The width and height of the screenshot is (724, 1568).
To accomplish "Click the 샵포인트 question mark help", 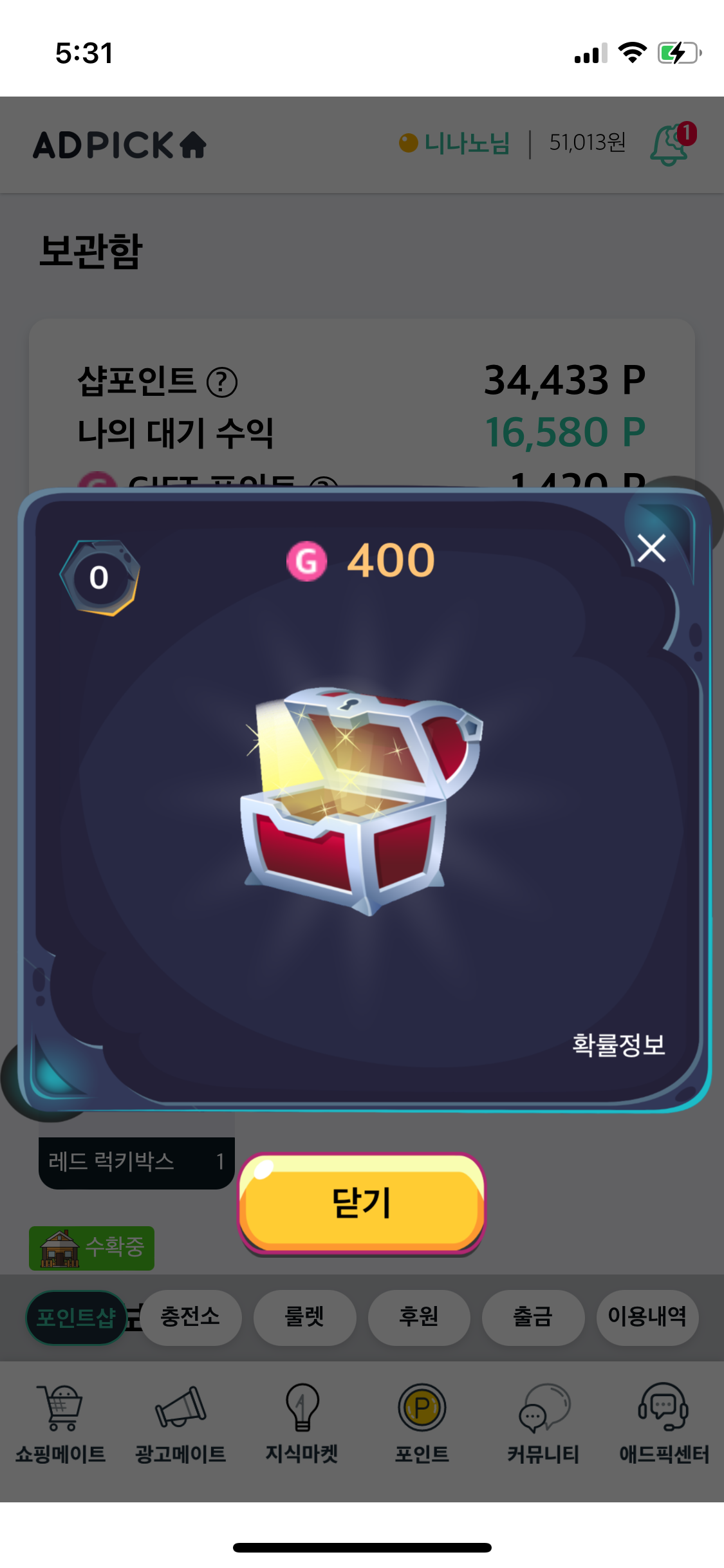I will pos(222,382).
